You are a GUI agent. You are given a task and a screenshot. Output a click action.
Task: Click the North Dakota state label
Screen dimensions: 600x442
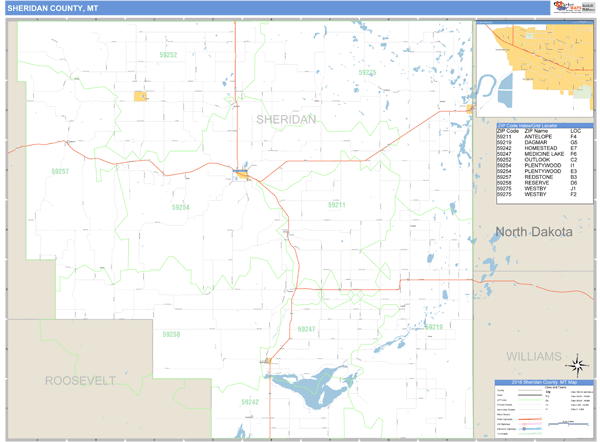point(534,231)
